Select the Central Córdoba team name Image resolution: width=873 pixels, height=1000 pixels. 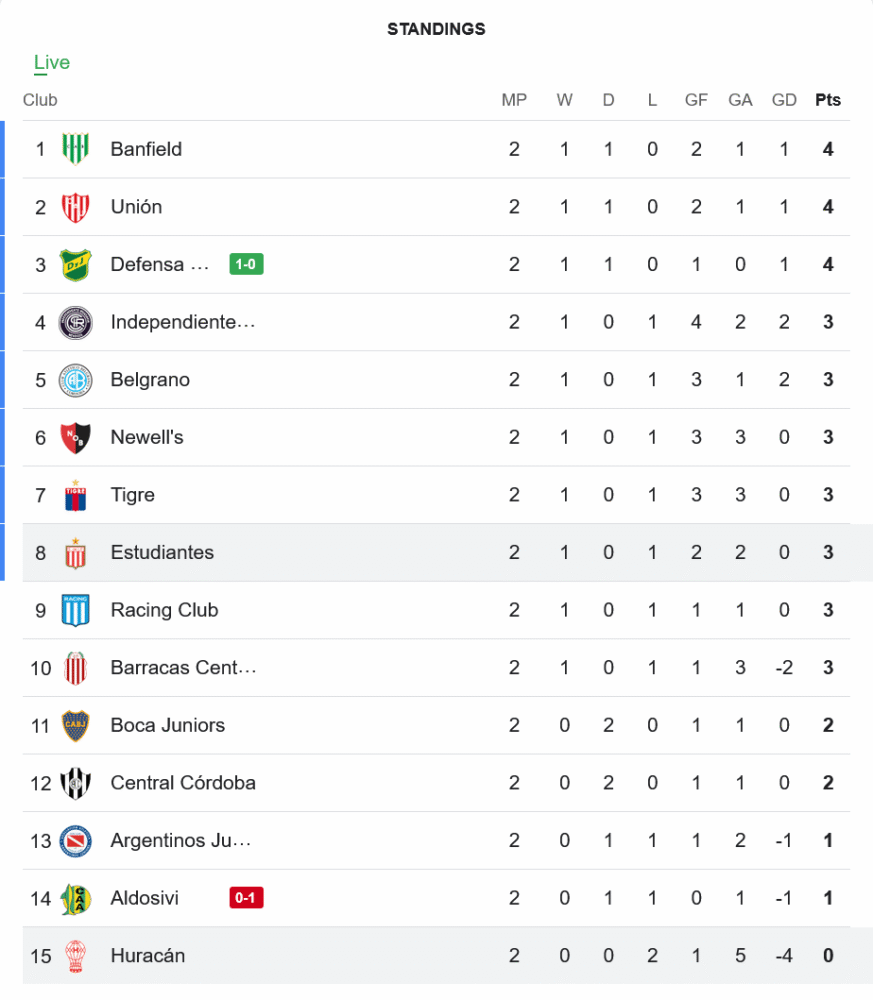pyautogui.click(x=183, y=783)
